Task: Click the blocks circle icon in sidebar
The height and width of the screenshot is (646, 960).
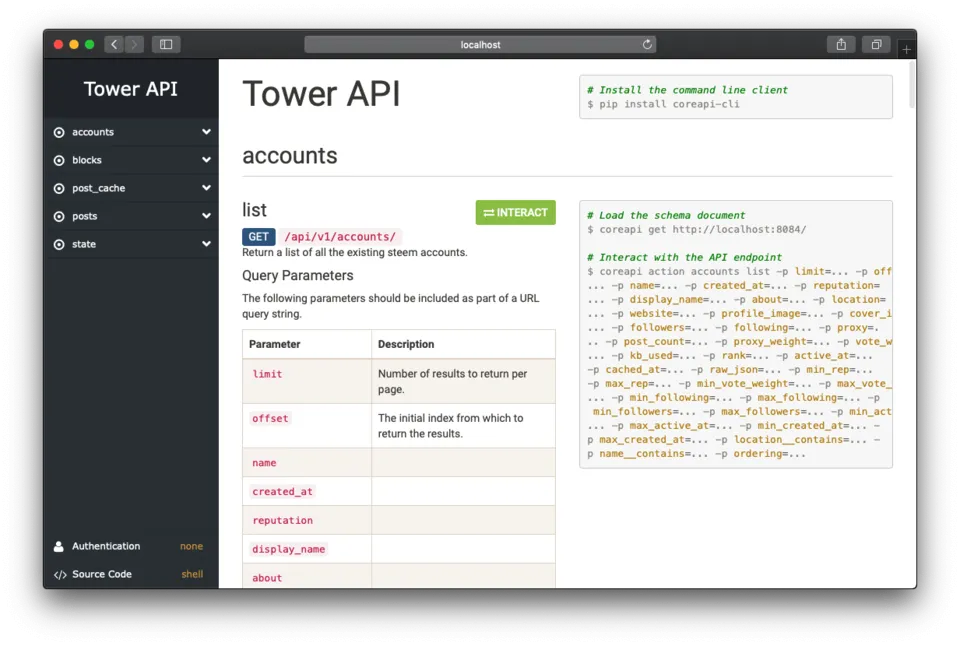Action: pos(59,160)
